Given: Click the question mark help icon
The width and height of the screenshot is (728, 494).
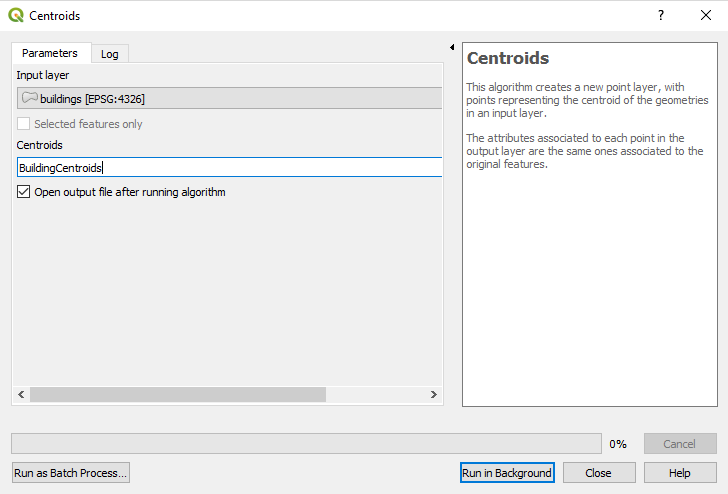Looking at the screenshot, I should click(660, 16).
